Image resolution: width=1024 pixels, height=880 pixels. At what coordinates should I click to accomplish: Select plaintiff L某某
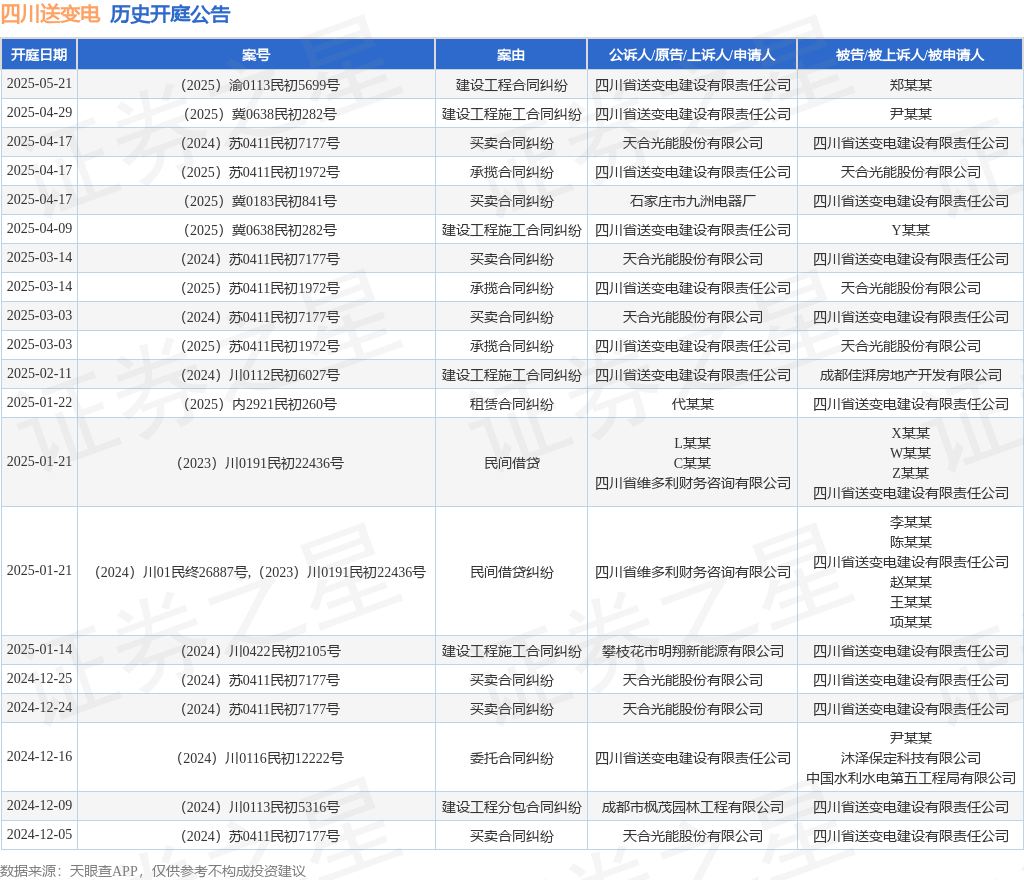point(692,443)
